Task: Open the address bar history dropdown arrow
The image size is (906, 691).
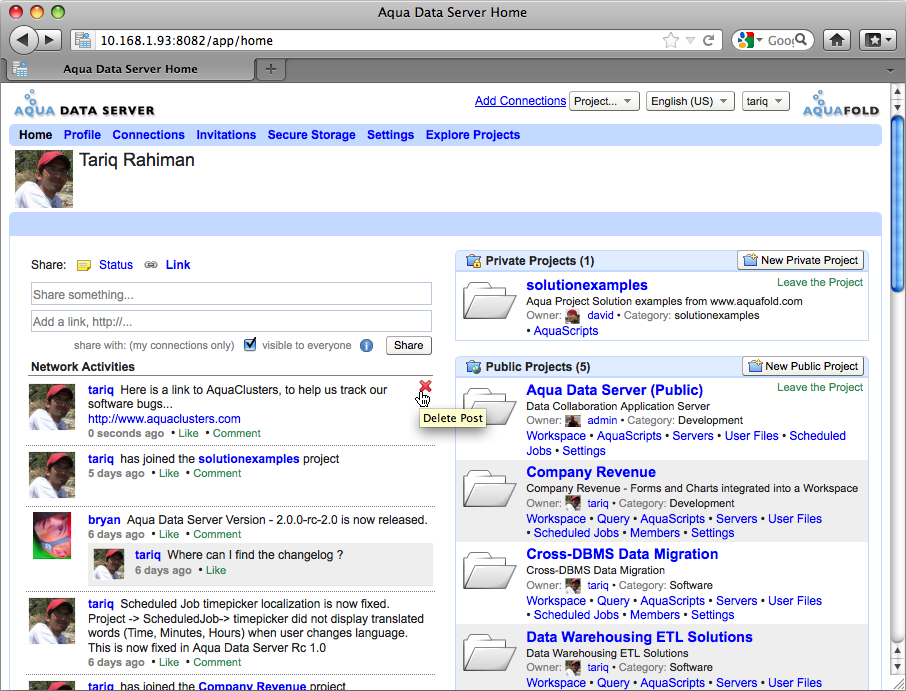Action: 690,40
